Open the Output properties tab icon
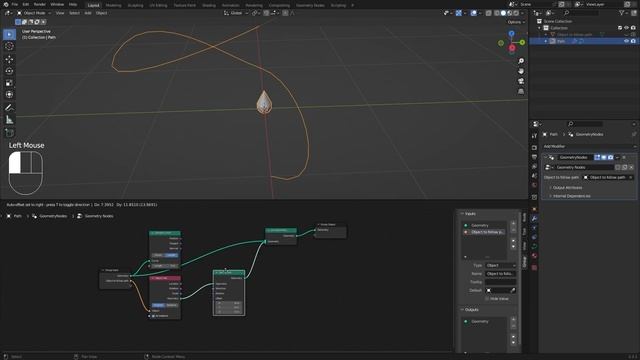The height and width of the screenshot is (360, 640). tap(534, 157)
